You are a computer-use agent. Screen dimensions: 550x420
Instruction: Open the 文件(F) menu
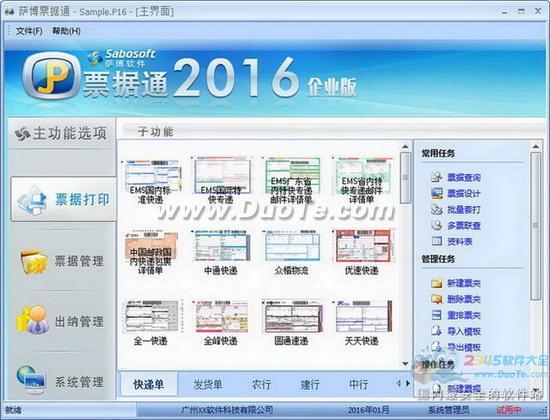point(29,31)
